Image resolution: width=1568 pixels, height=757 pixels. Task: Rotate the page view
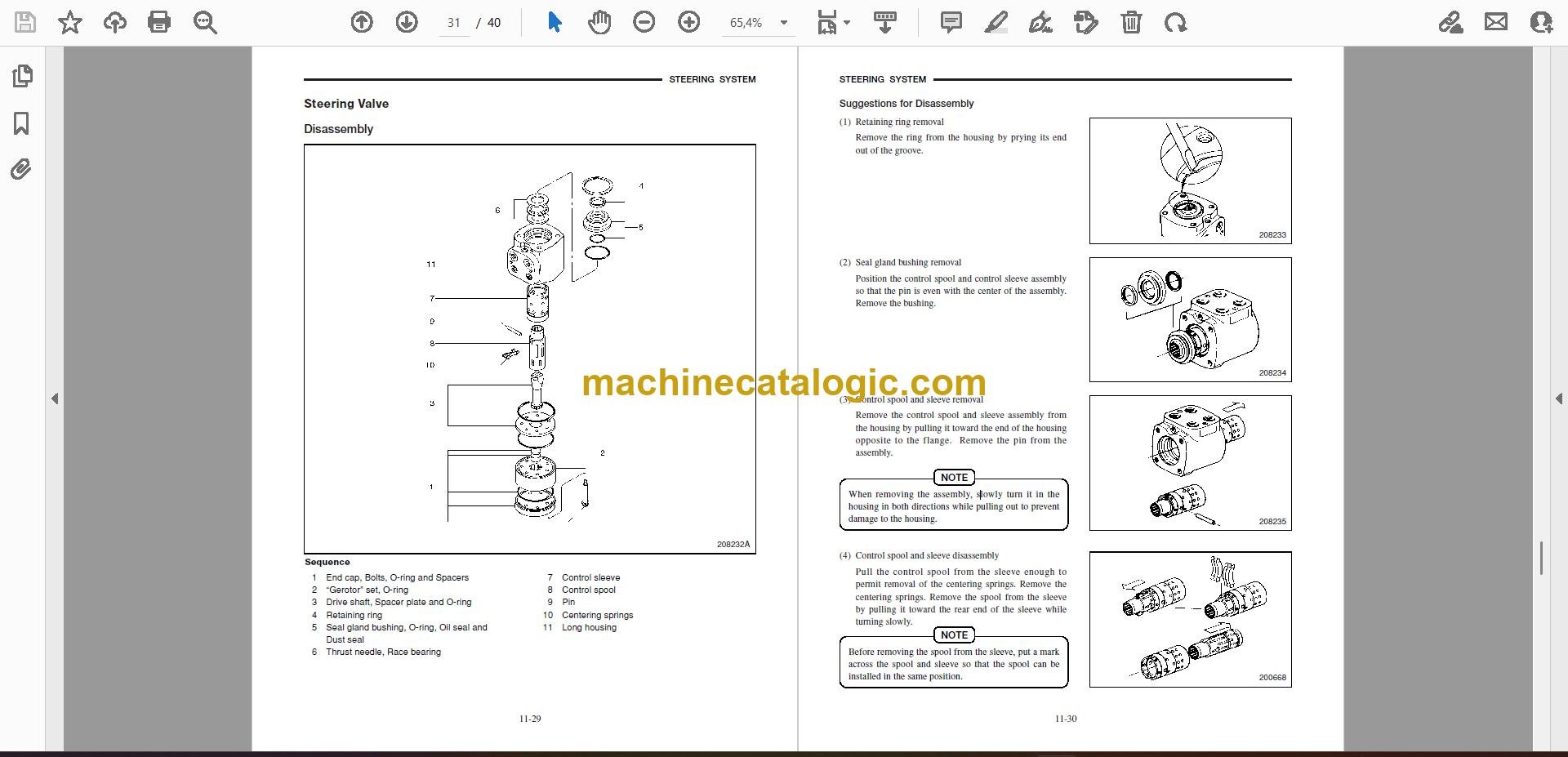[x=1176, y=22]
